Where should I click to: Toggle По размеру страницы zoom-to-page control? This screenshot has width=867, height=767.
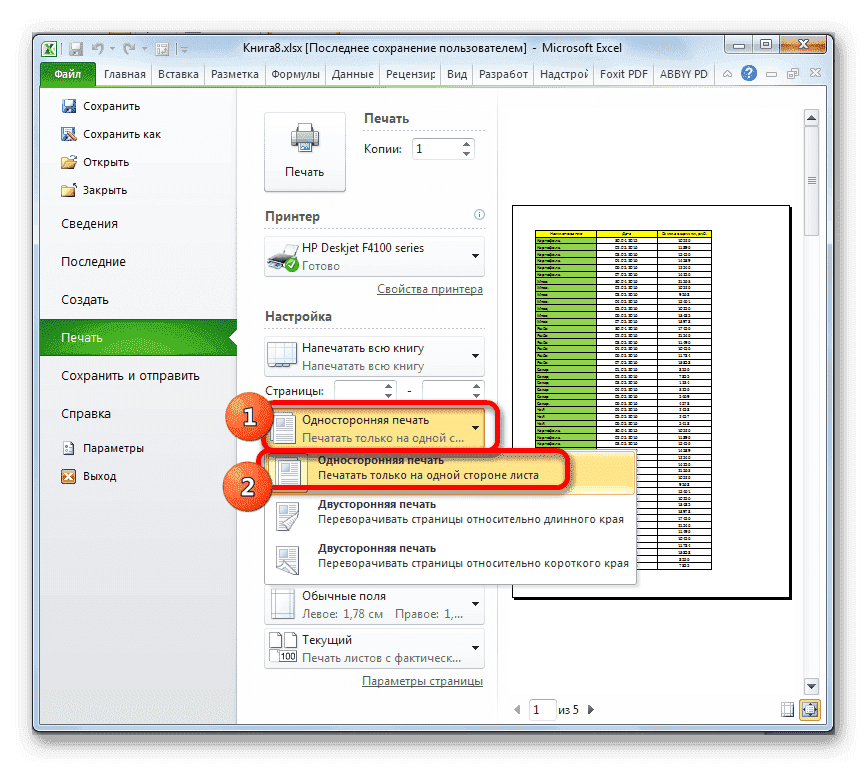(809, 709)
